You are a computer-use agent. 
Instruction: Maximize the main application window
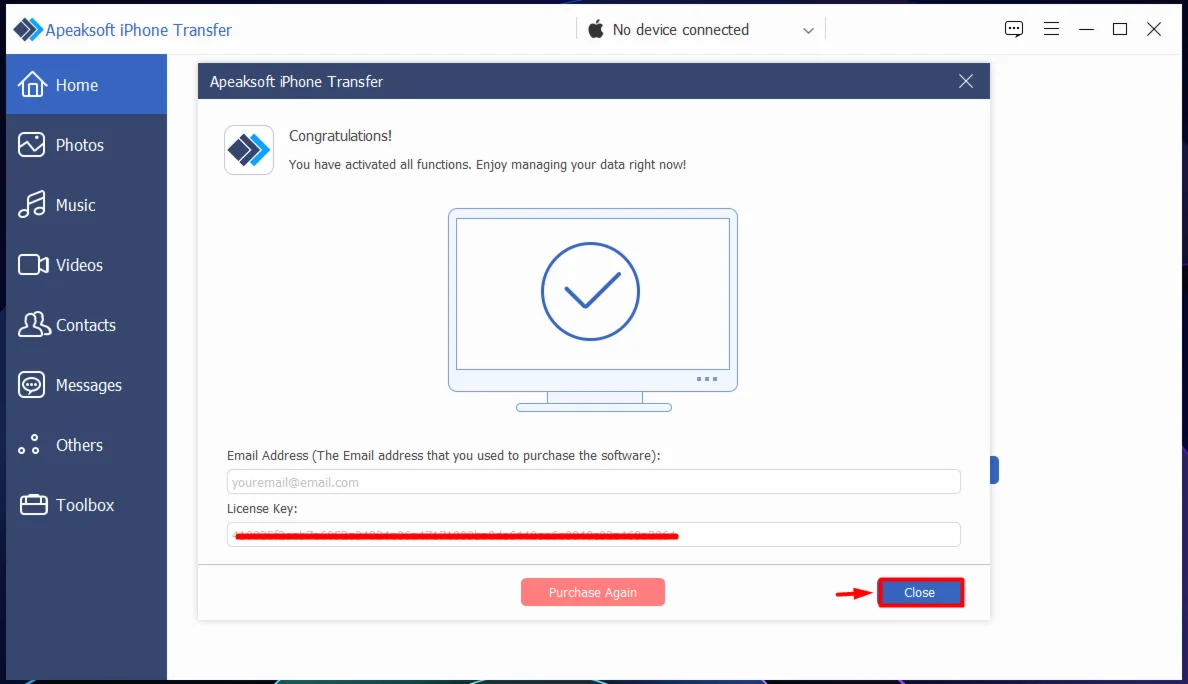pos(1120,29)
